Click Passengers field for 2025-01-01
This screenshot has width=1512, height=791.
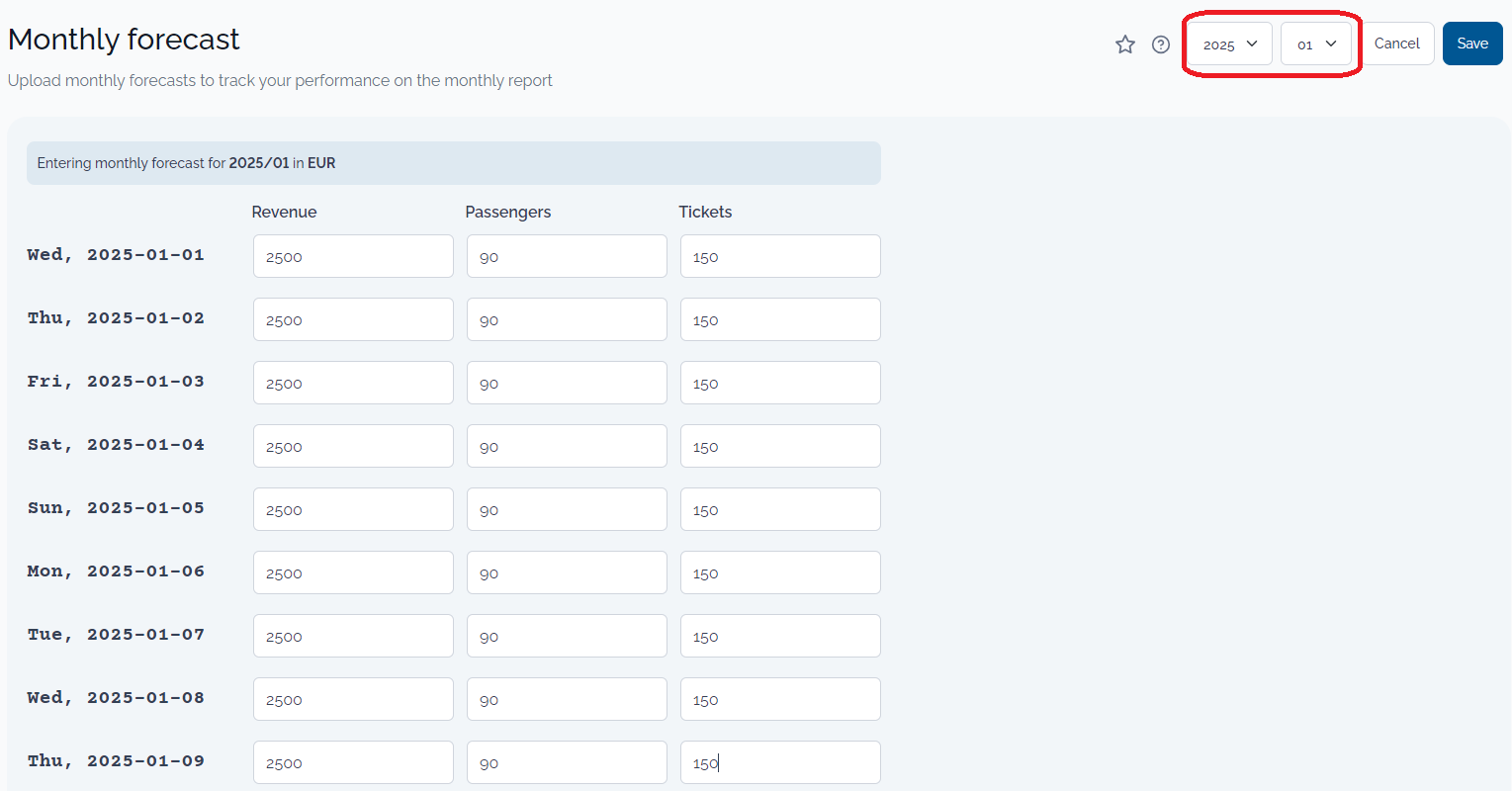tap(567, 256)
